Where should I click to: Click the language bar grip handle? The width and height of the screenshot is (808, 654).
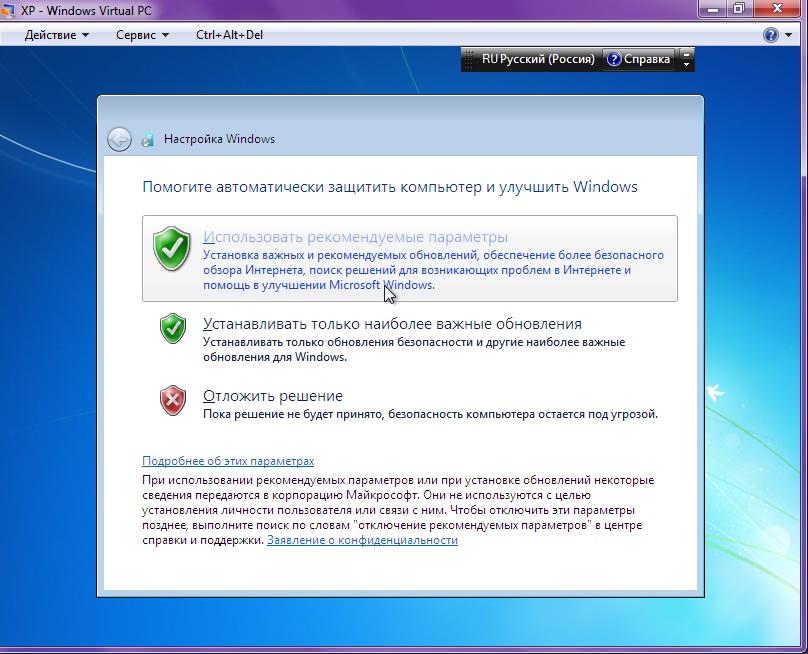coord(468,59)
